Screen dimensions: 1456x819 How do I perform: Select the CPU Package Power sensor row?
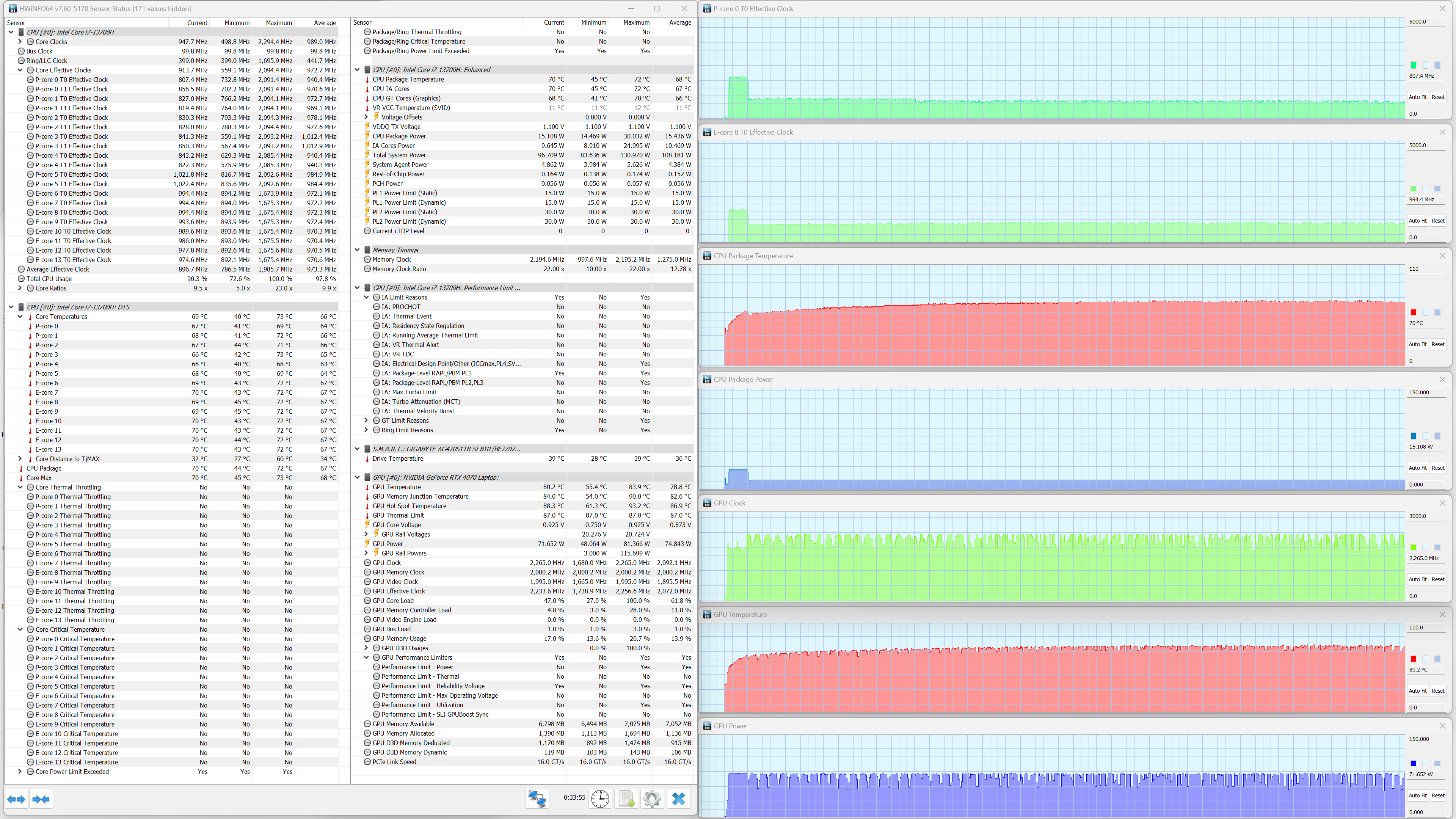click(x=399, y=136)
